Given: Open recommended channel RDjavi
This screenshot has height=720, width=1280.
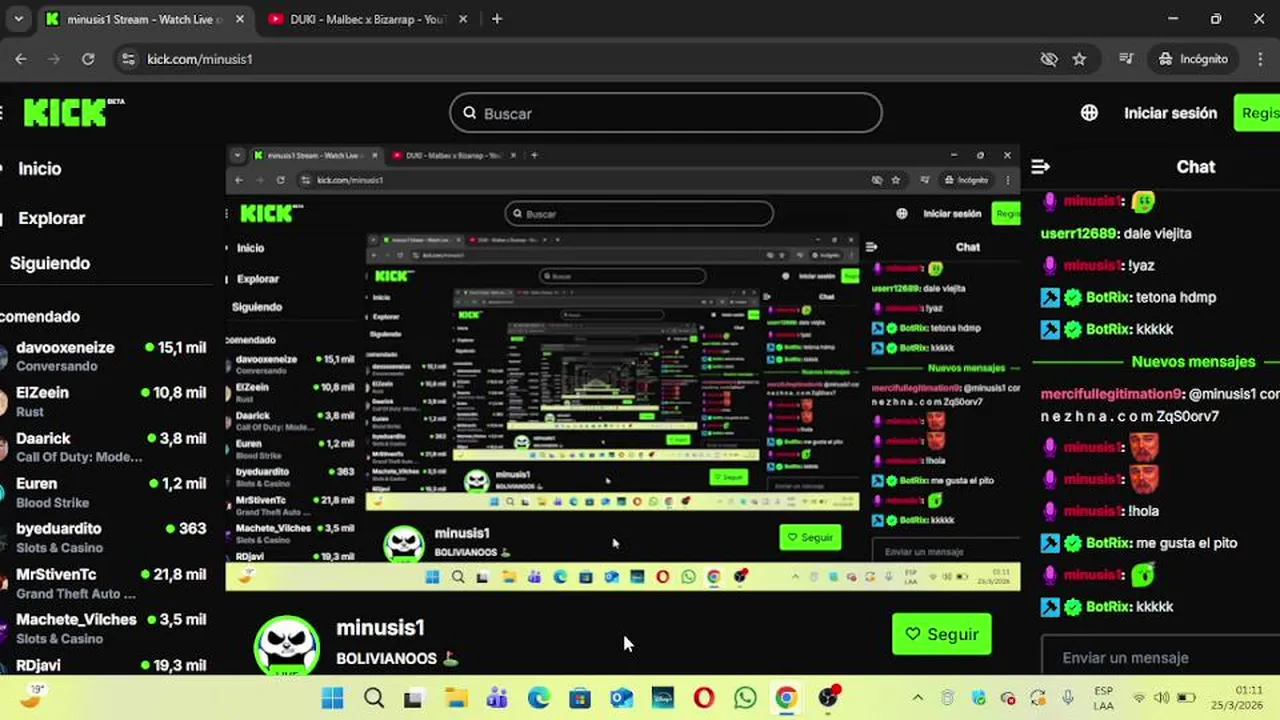Looking at the screenshot, I should (x=104, y=665).
